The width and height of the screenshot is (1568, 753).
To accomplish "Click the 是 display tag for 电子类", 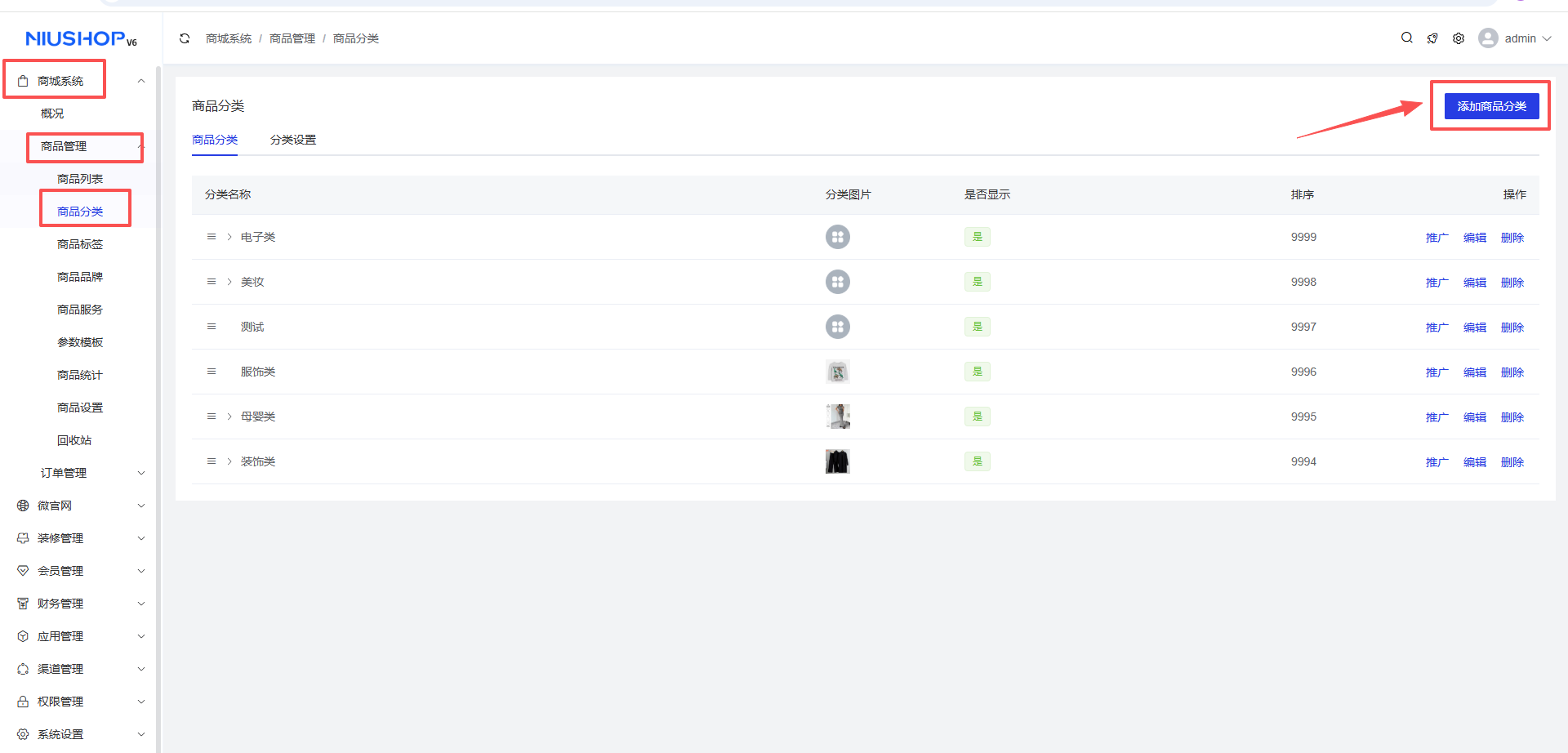I will (978, 237).
